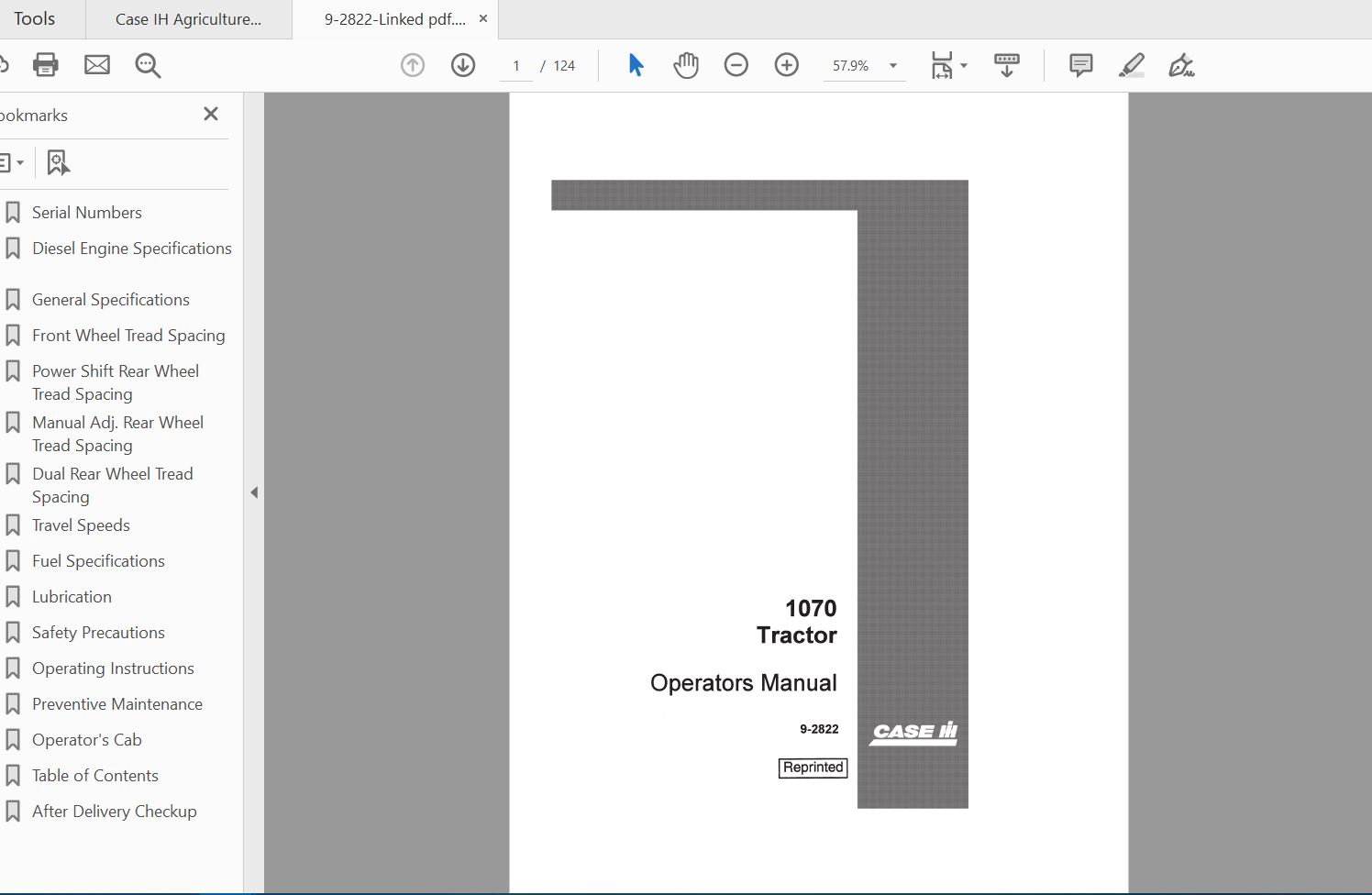Open the Lubrication bookmark
This screenshot has width=1372, height=895.
(x=72, y=597)
